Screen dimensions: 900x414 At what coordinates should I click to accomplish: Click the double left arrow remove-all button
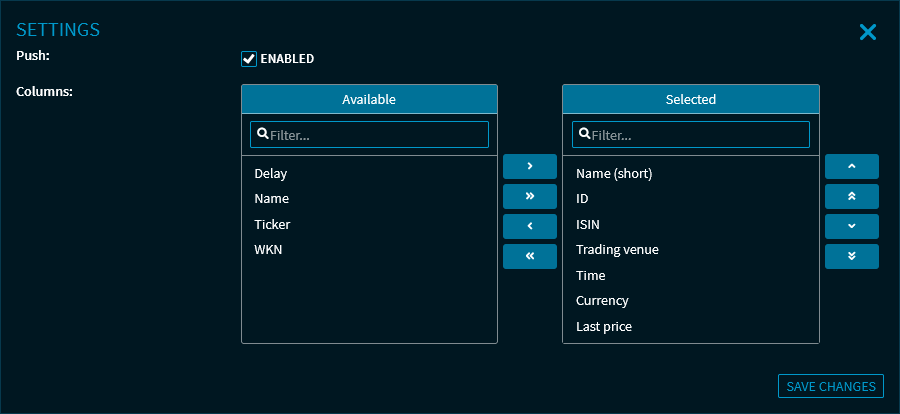529,256
